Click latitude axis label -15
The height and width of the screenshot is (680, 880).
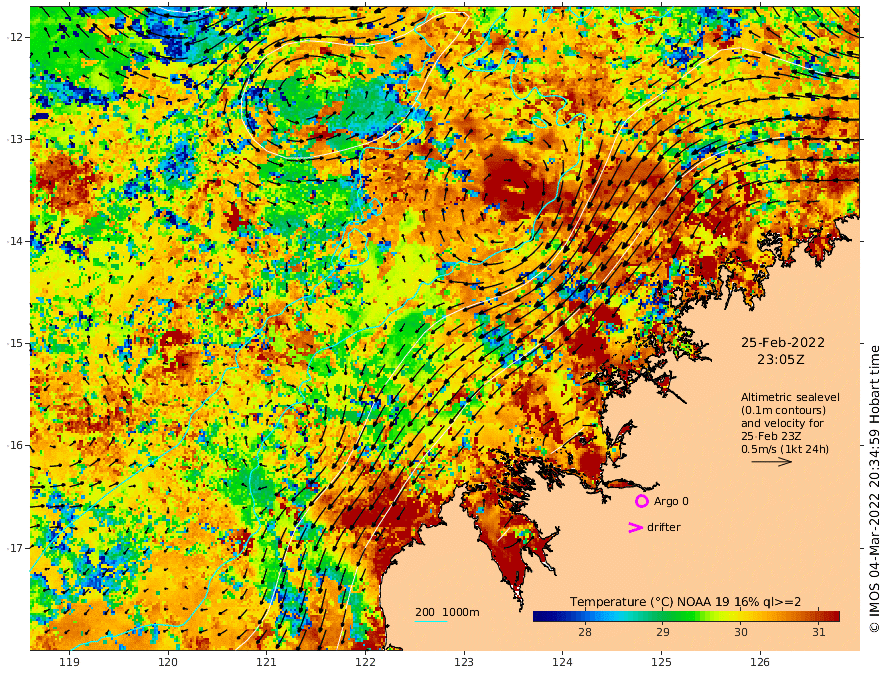coord(14,343)
